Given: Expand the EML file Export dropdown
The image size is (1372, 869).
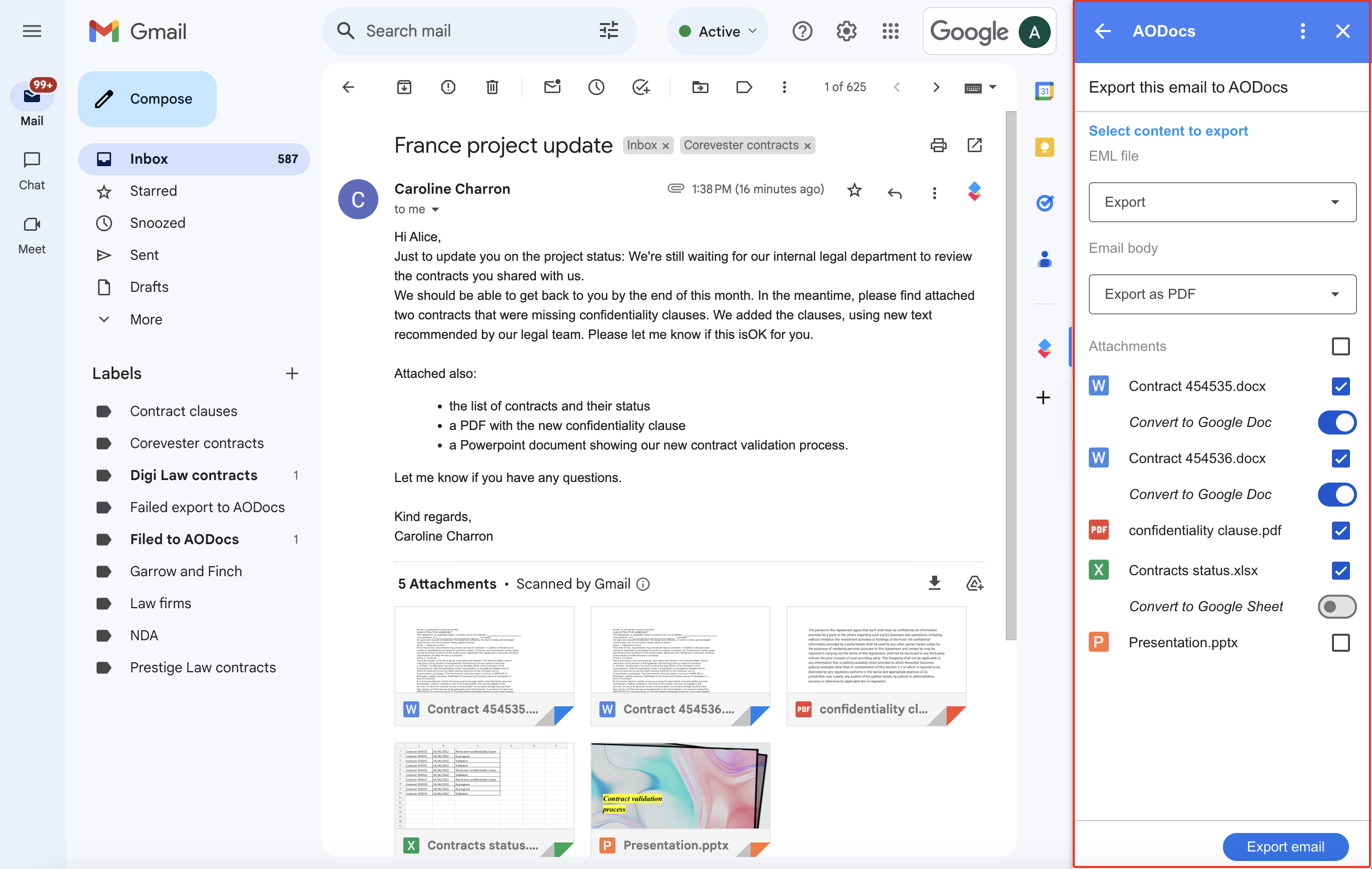Looking at the screenshot, I should tap(1221, 202).
